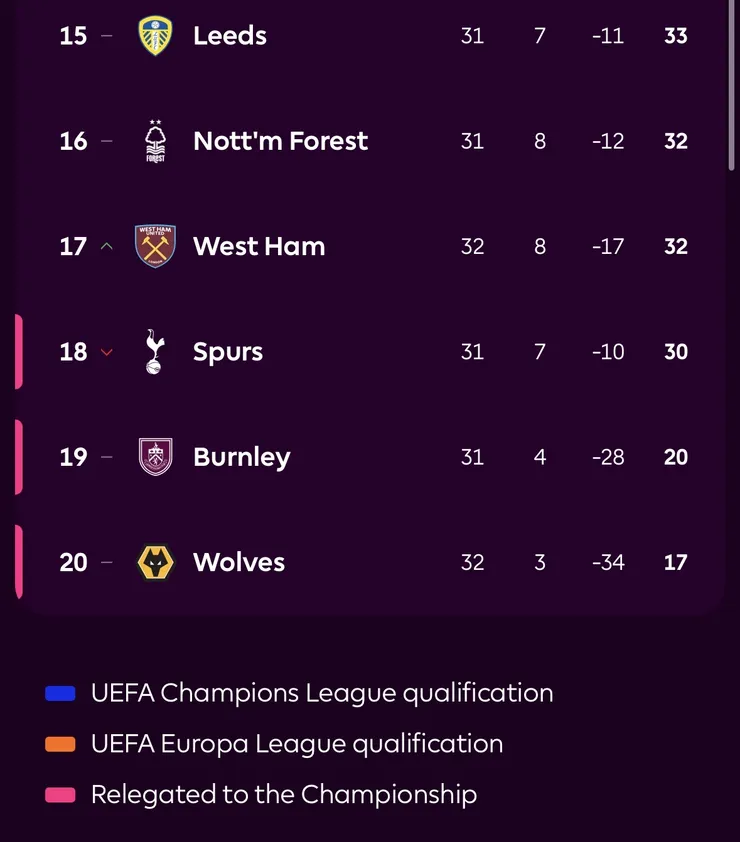
Task: Open the Burnley team name link
Action: coord(241,457)
